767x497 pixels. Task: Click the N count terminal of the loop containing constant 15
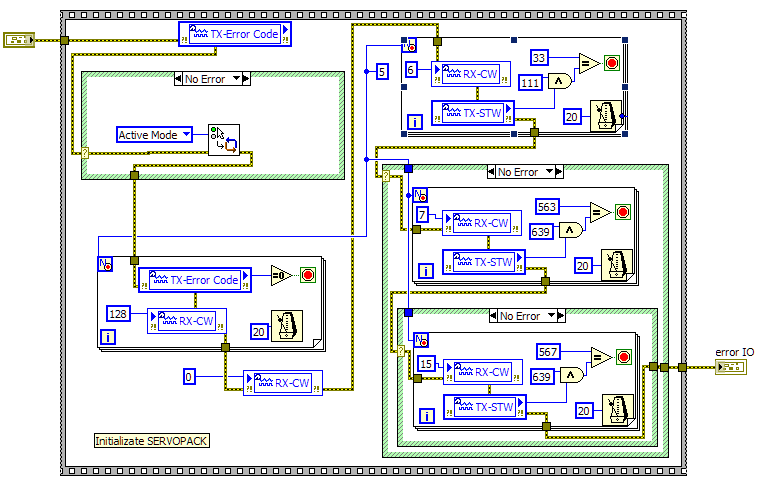click(421, 340)
